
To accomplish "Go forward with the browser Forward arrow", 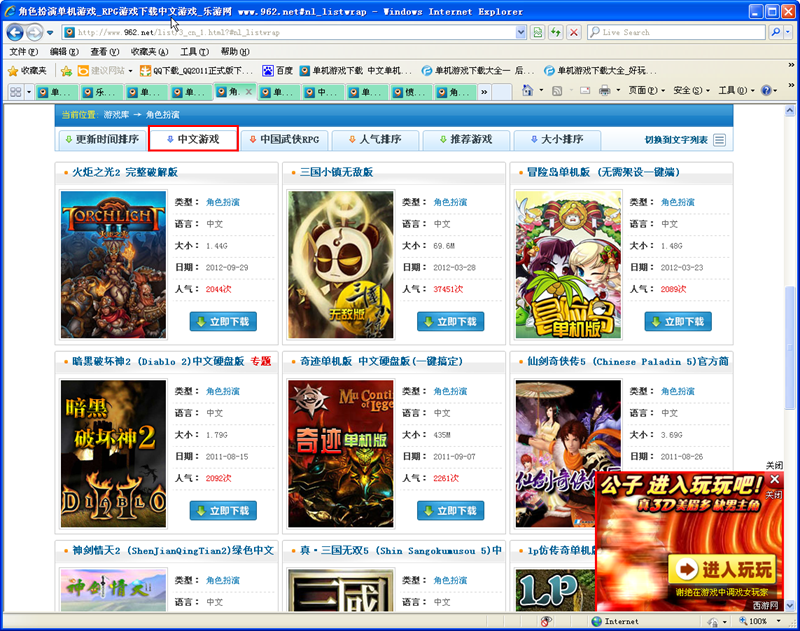I will [34, 33].
